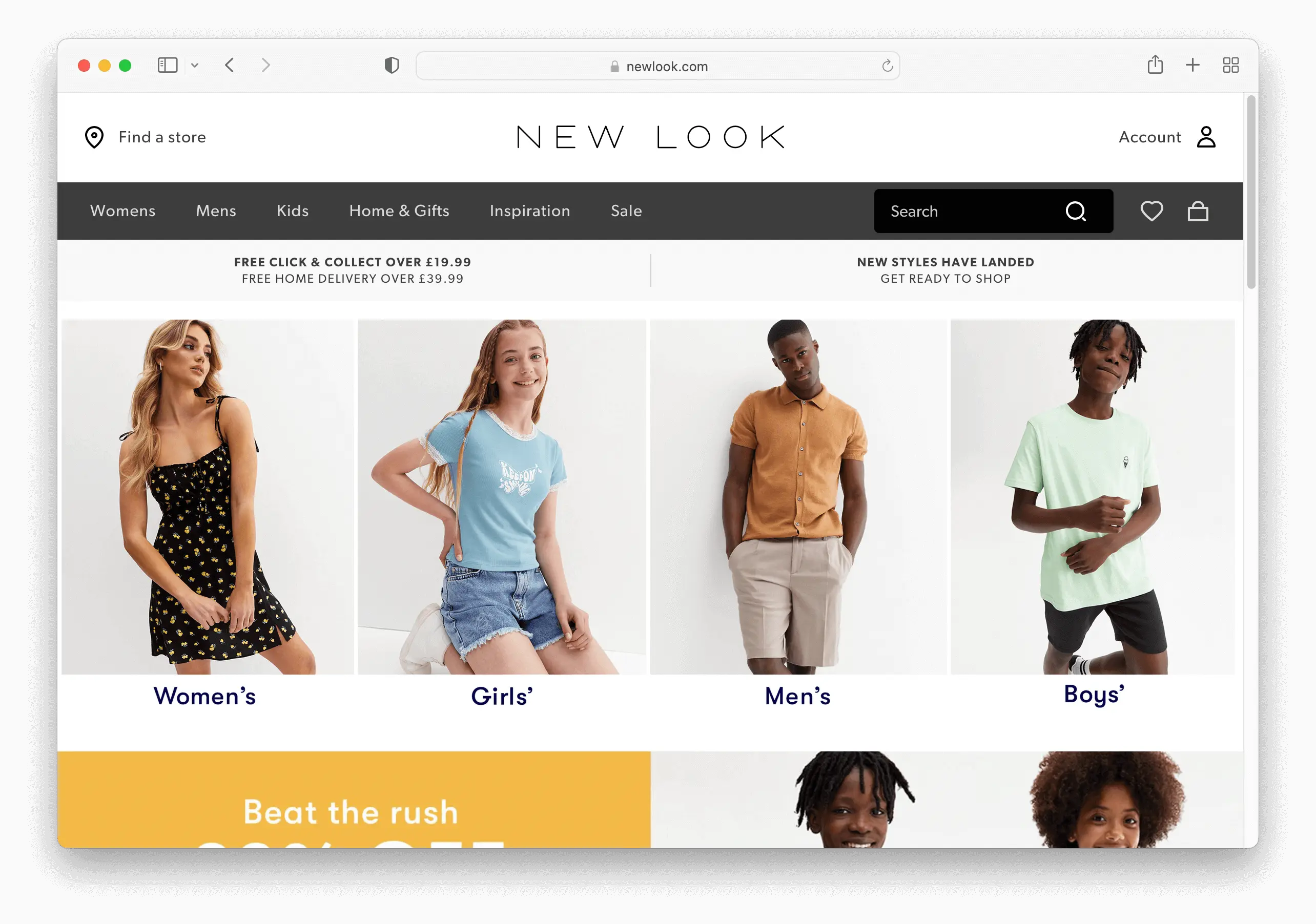The width and height of the screenshot is (1316, 924).
Task: Open the Sale menu item
Action: (x=626, y=211)
